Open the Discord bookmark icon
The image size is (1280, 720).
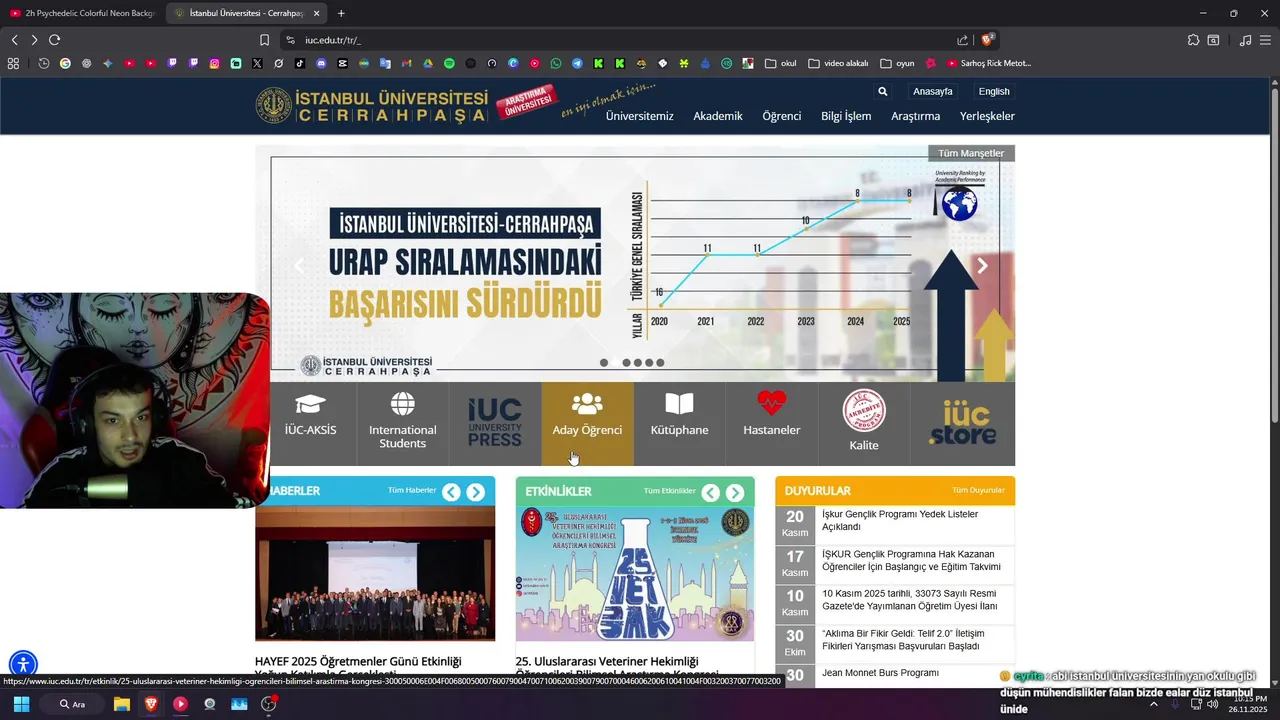tap(321, 63)
